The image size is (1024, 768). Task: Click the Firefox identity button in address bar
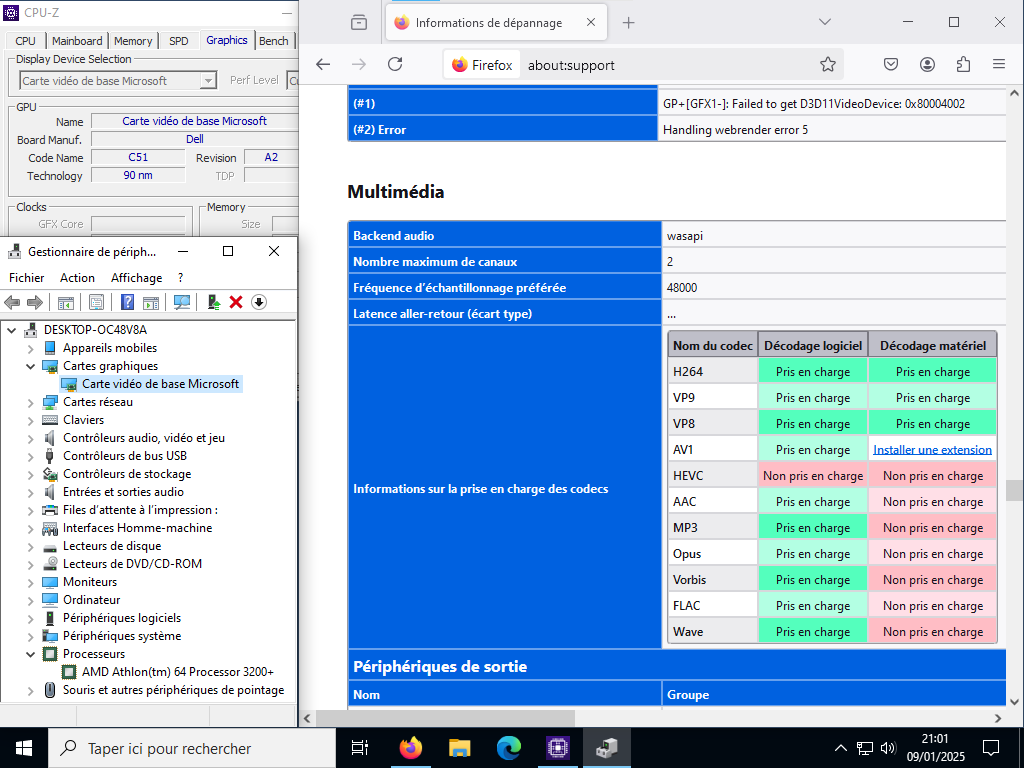click(x=482, y=65)
